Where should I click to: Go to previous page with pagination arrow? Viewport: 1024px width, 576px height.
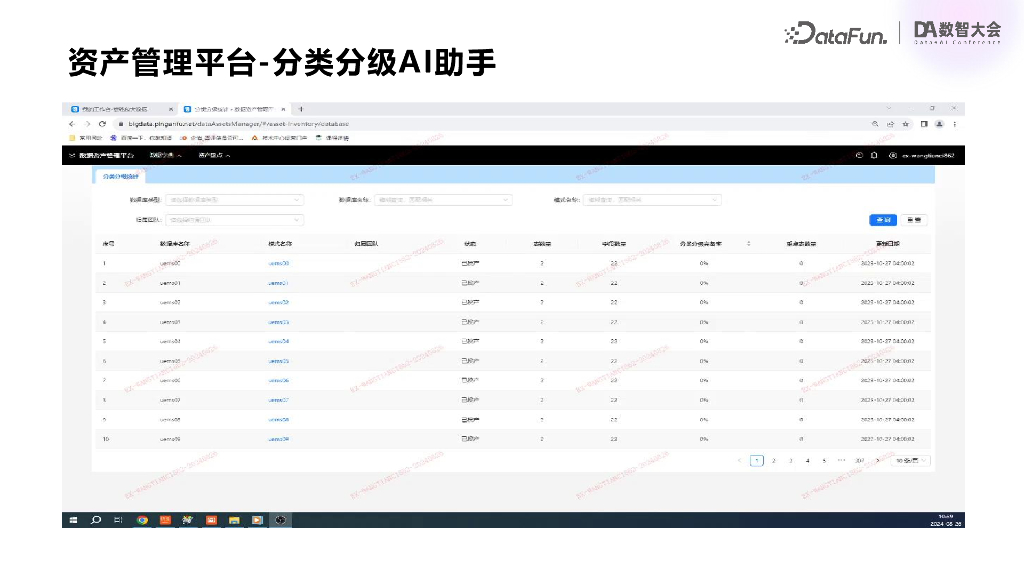739,460
